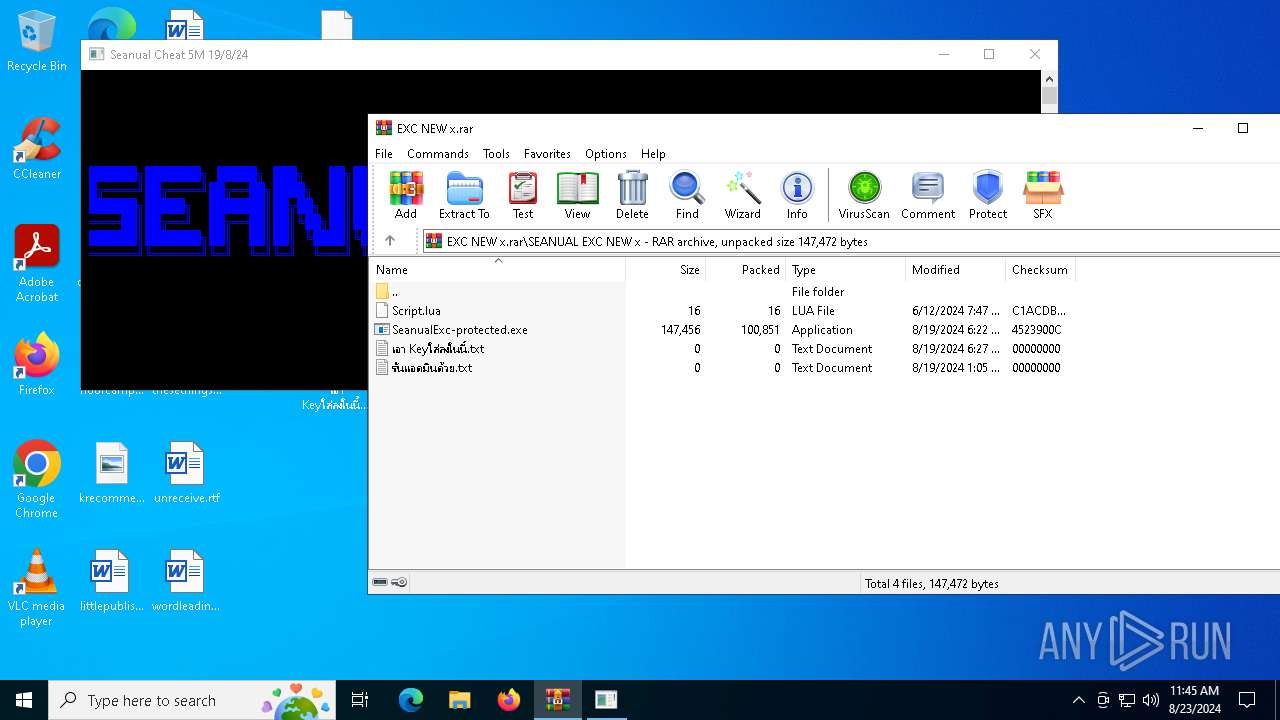Open Firefox from the taskbar

(508, 700)
